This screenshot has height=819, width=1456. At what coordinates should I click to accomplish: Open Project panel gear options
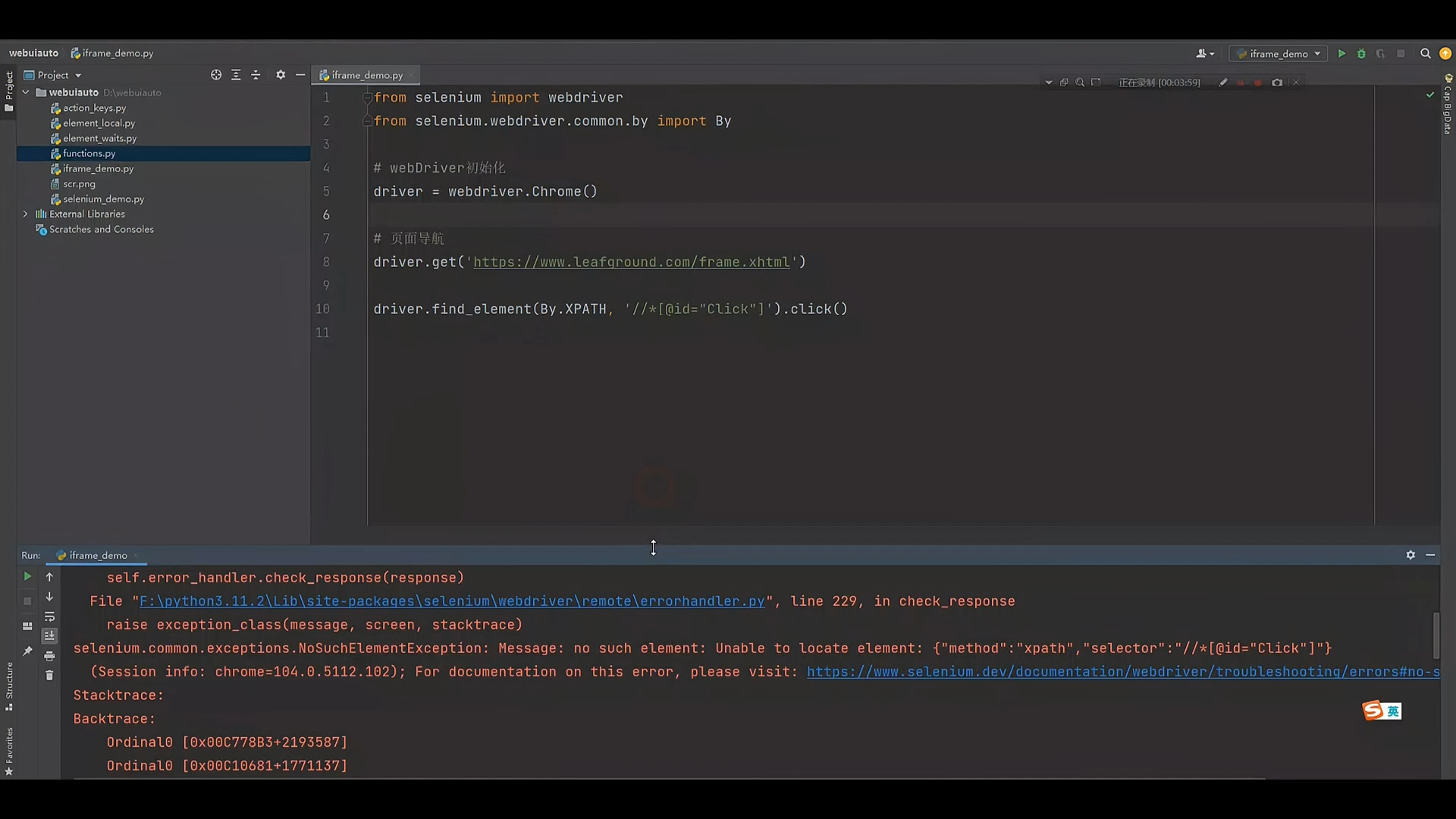tap(281, 75)
